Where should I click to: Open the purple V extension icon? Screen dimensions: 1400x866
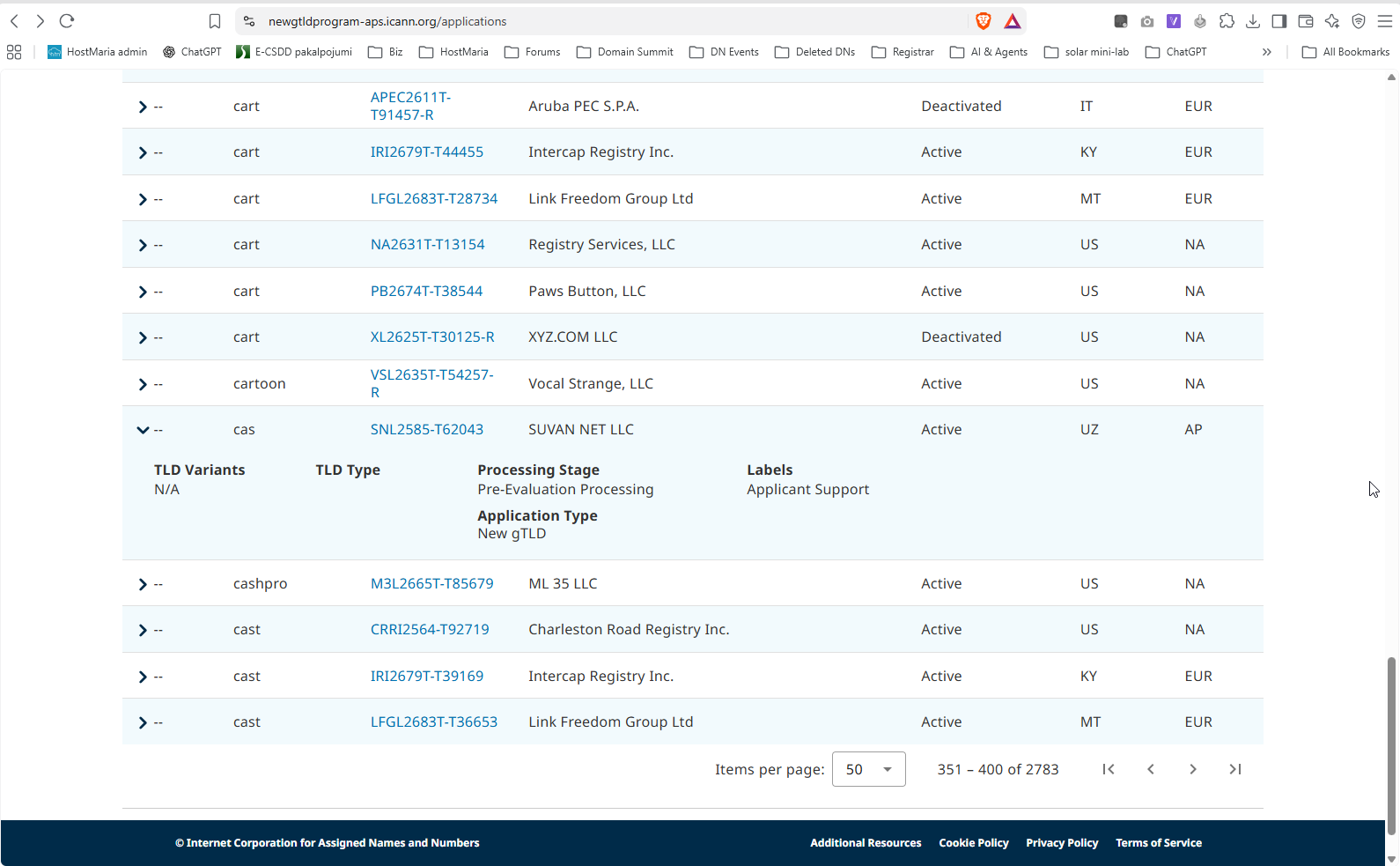1174,21
